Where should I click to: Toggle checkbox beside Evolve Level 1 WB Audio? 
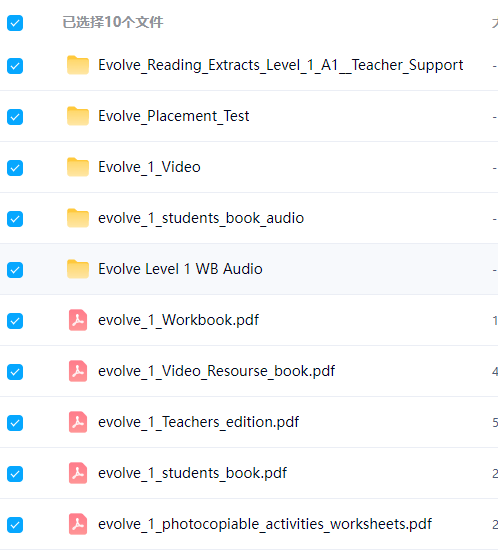pyautogui.click(x=15, y=270)
